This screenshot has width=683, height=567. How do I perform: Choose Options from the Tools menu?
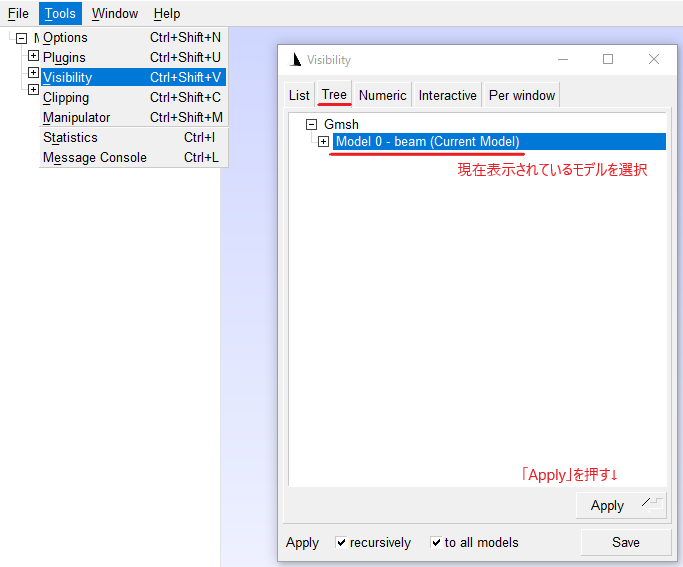133,37
